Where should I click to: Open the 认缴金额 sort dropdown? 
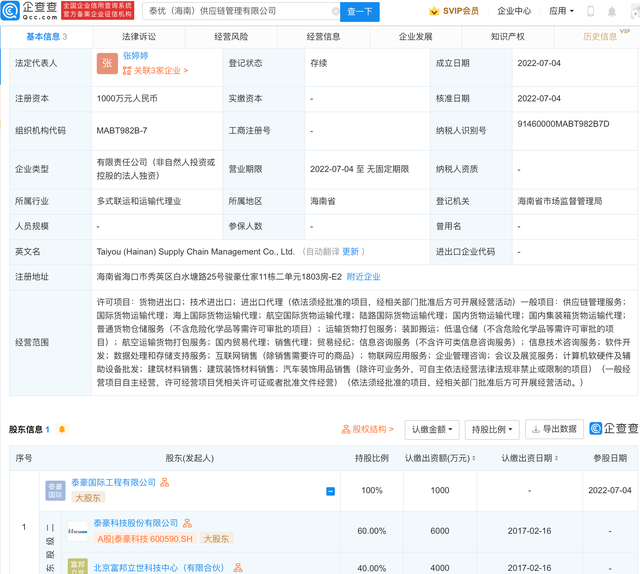pyautogui.click(x=432, y=430)
